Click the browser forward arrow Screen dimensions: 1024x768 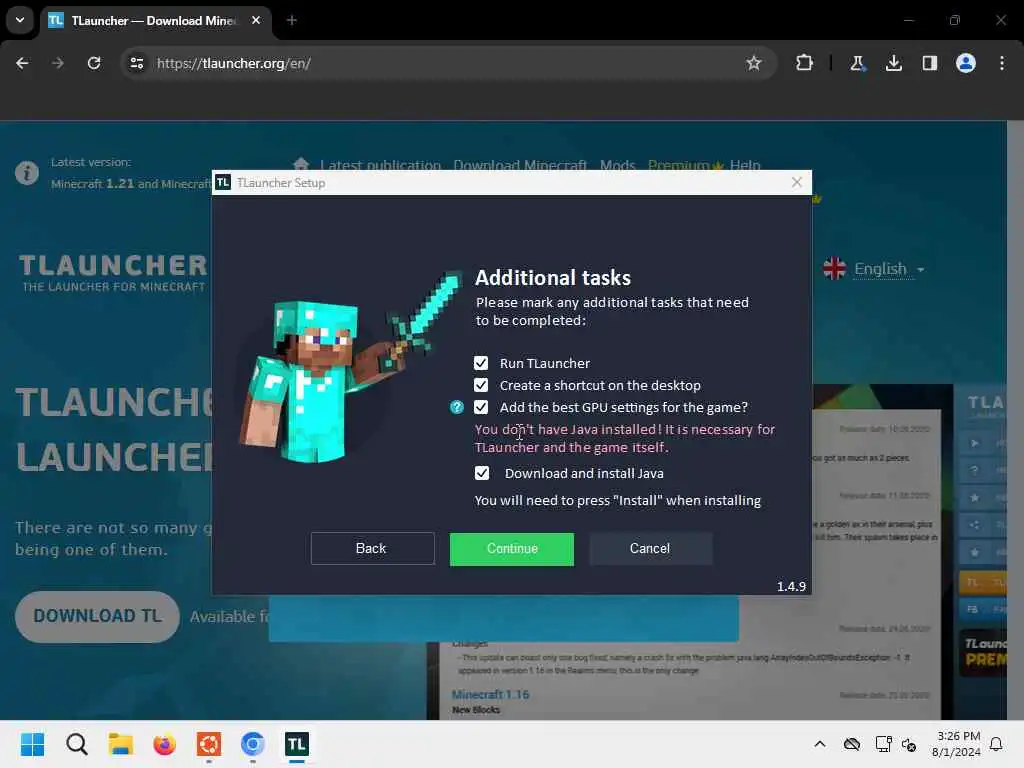(58, 63)
